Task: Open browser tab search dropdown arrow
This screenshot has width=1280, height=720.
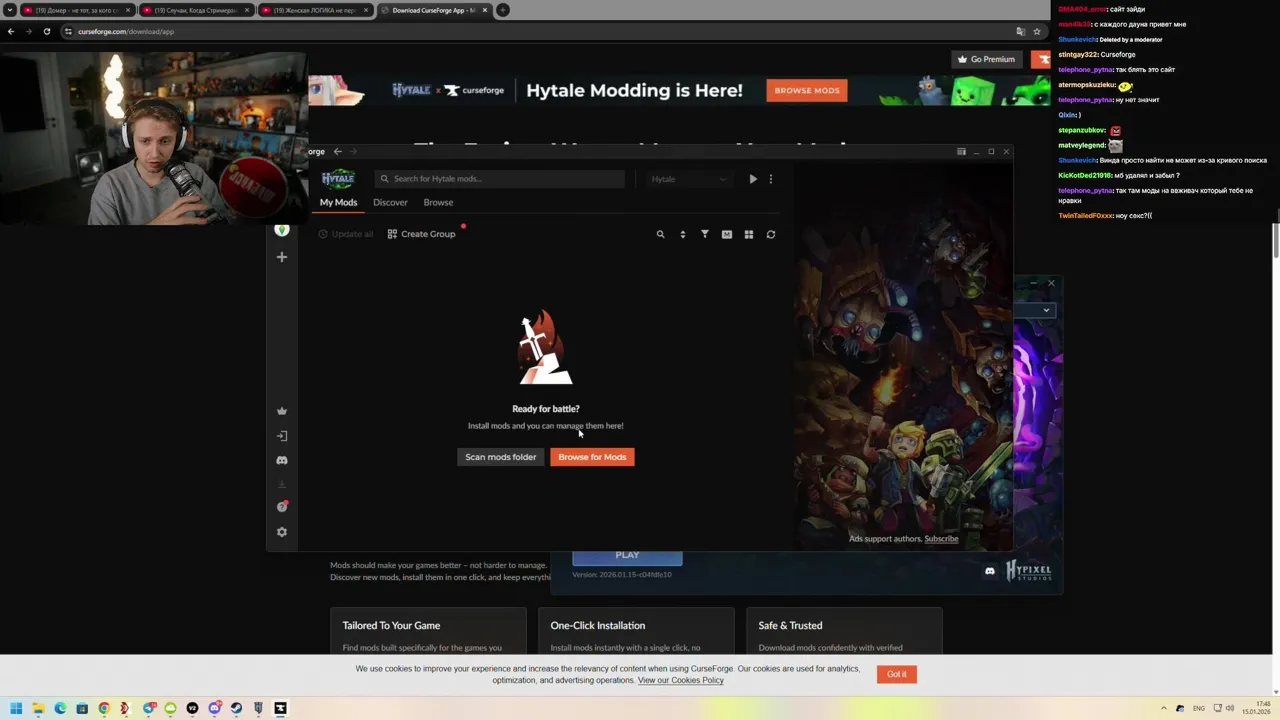Action: click(9, 10)
